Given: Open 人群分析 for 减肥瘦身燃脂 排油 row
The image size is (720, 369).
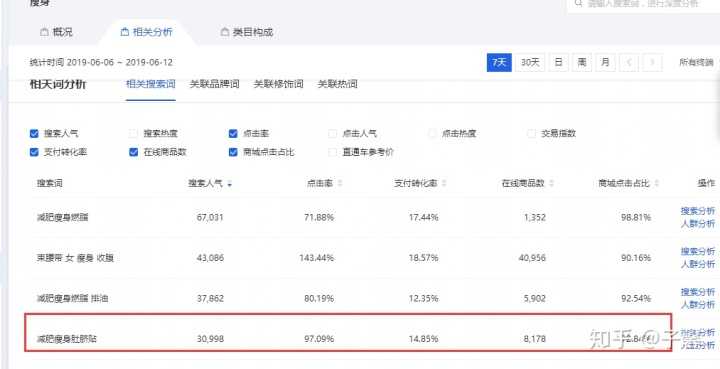Looking at the screenshot, I should (x=698, y=305).
